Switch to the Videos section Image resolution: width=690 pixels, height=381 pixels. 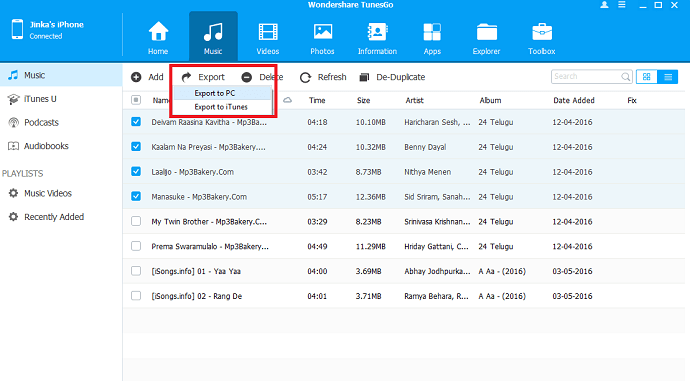tap(268, 38)
